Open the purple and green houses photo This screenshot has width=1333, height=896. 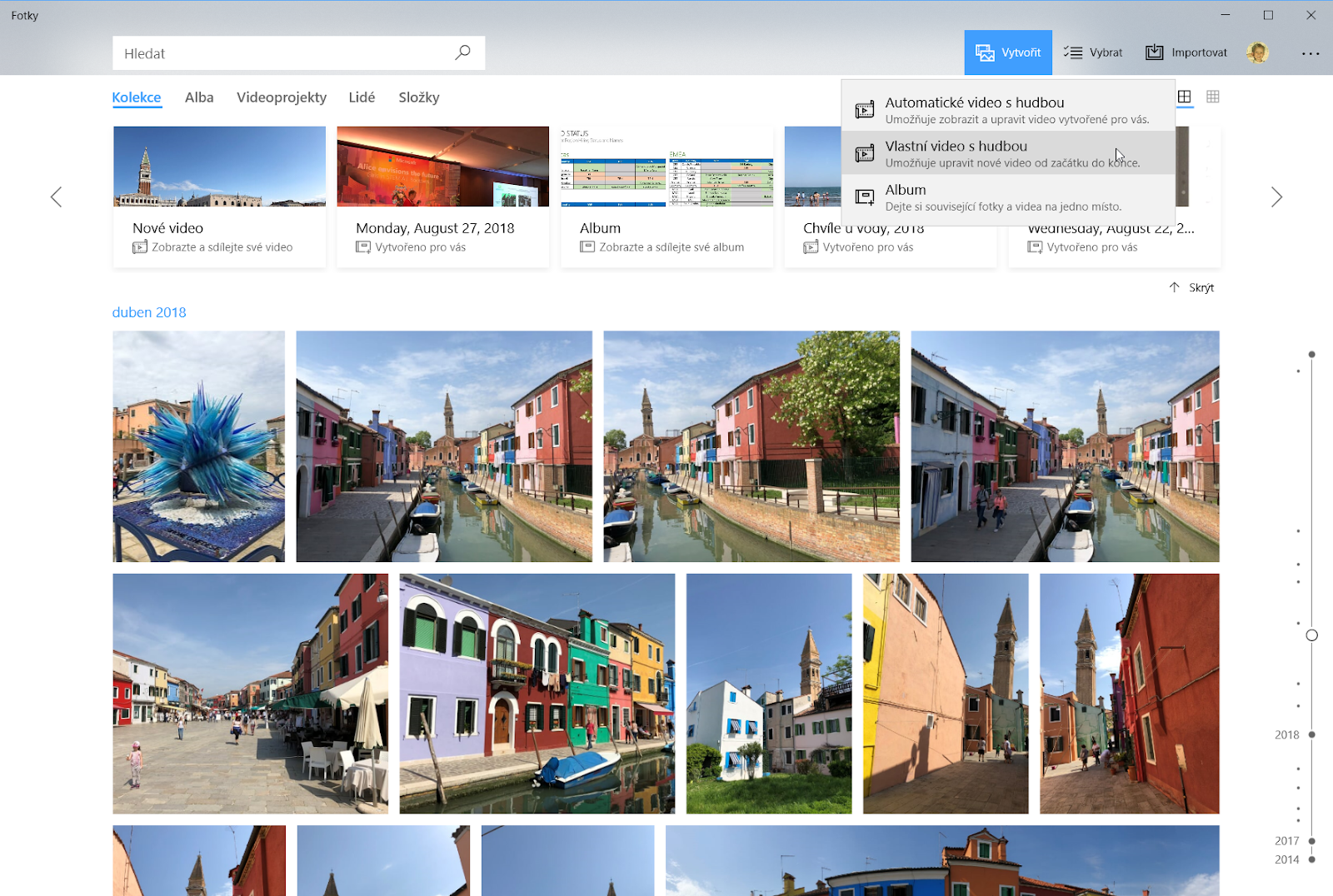537,694
